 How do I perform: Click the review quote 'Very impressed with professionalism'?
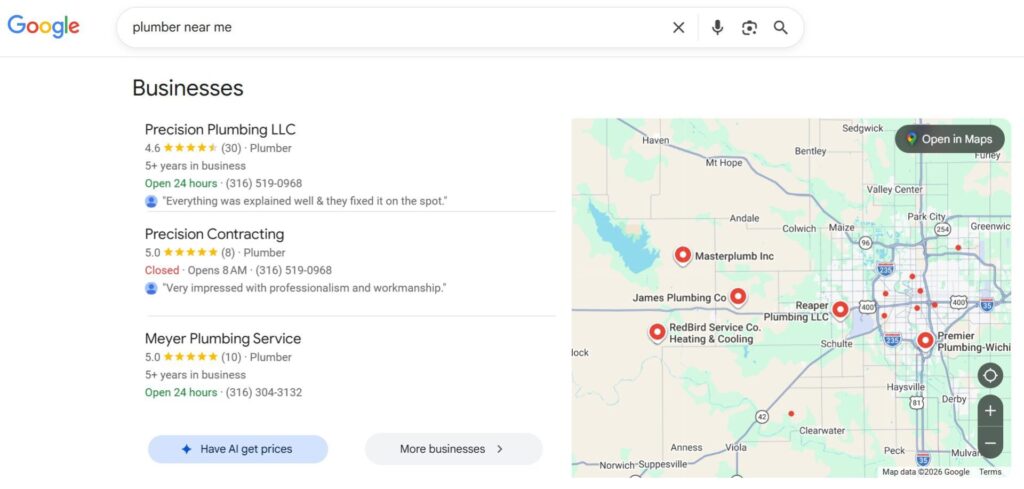click(x=304, y=288)
